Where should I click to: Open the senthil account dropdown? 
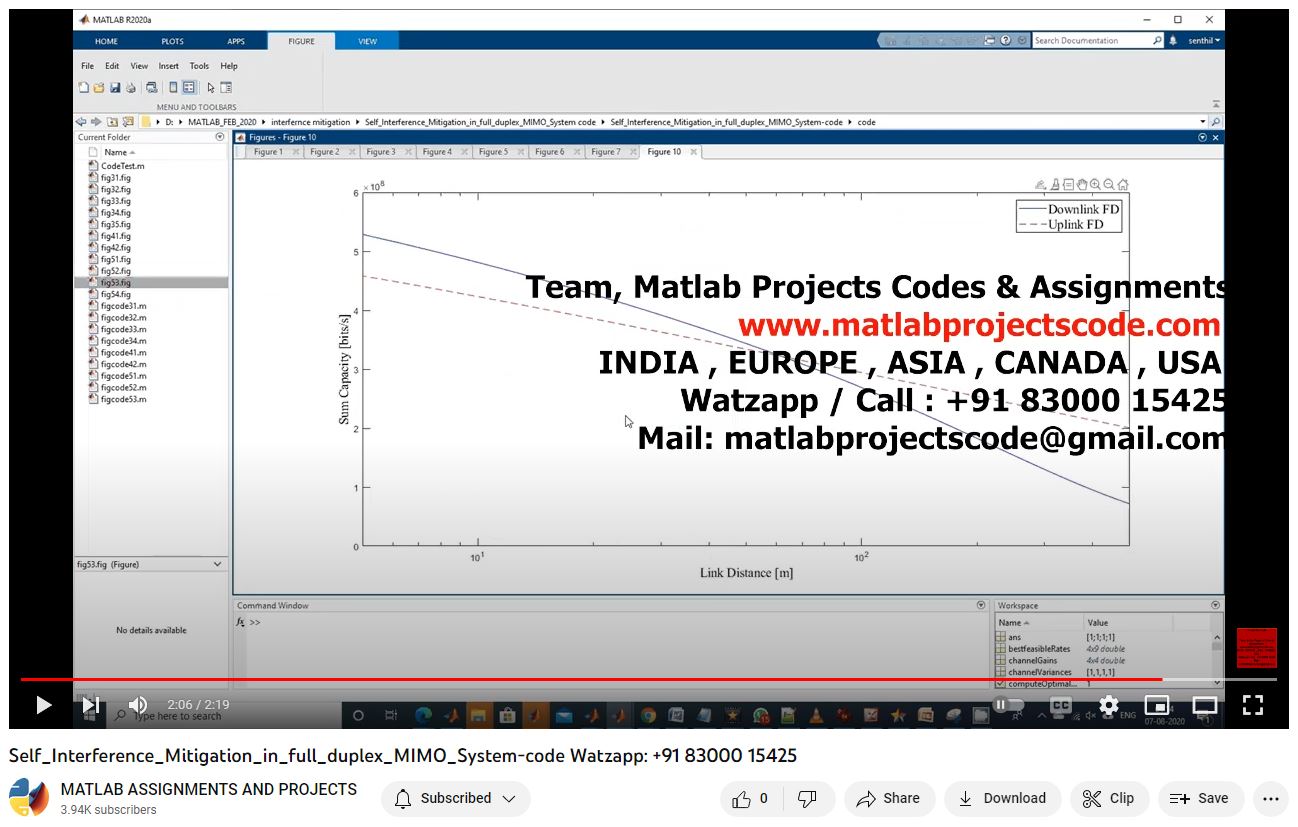(x=1204, y=40)
